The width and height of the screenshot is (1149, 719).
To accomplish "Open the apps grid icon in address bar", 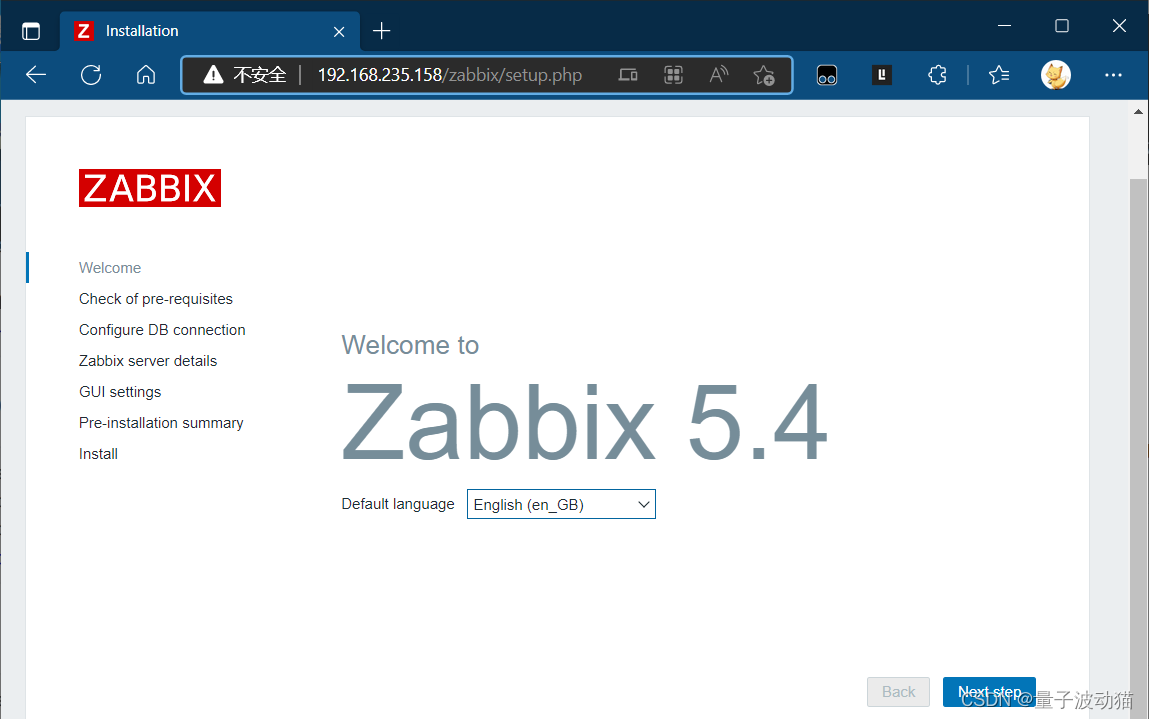I will point(673,75).
